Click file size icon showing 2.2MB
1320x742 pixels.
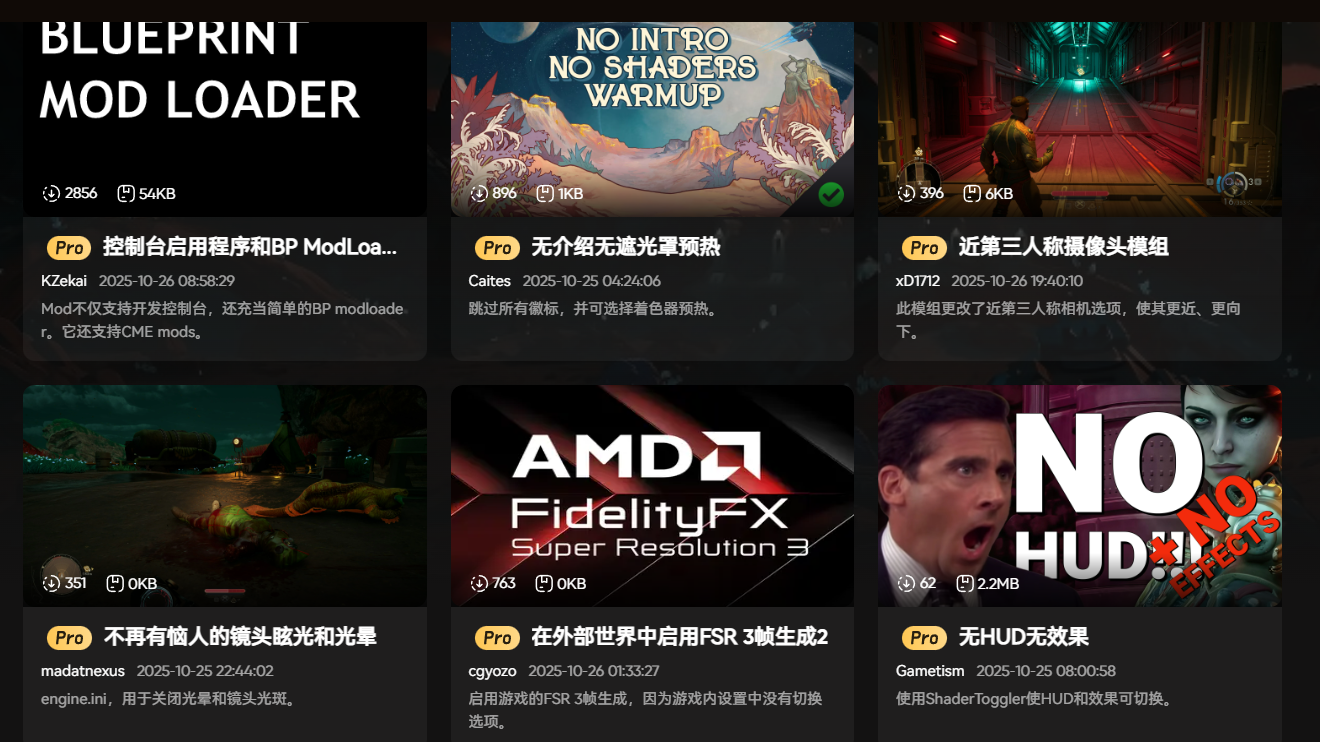point(965,583)
